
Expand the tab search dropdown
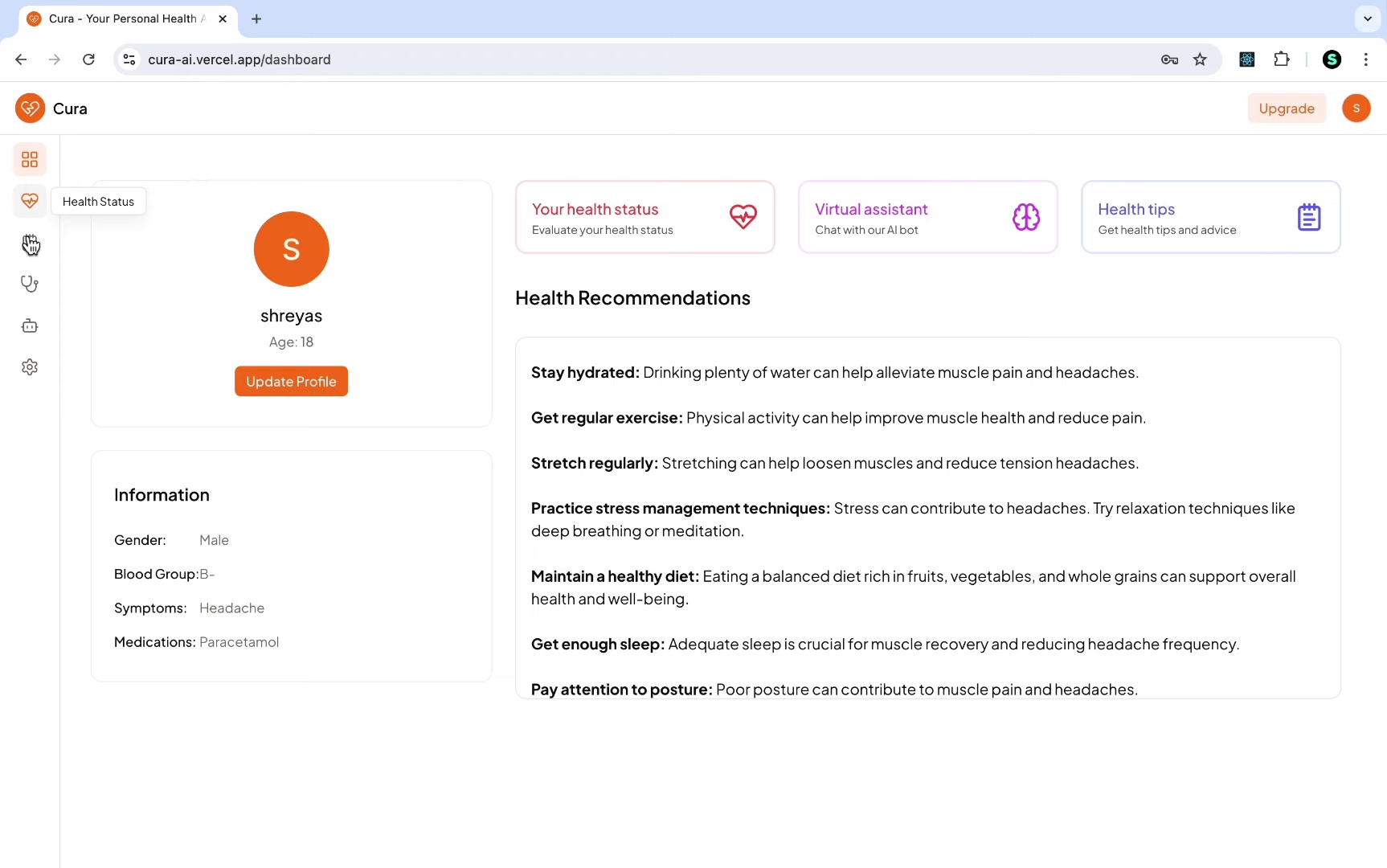[1368, 18]
